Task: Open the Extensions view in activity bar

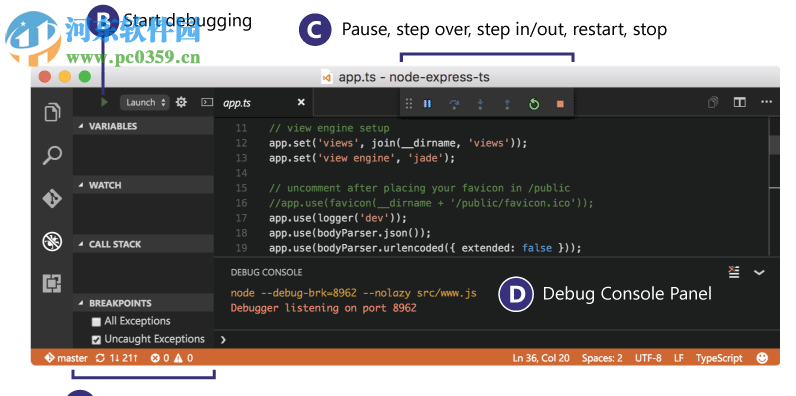Action: click(x=52, y=283)
